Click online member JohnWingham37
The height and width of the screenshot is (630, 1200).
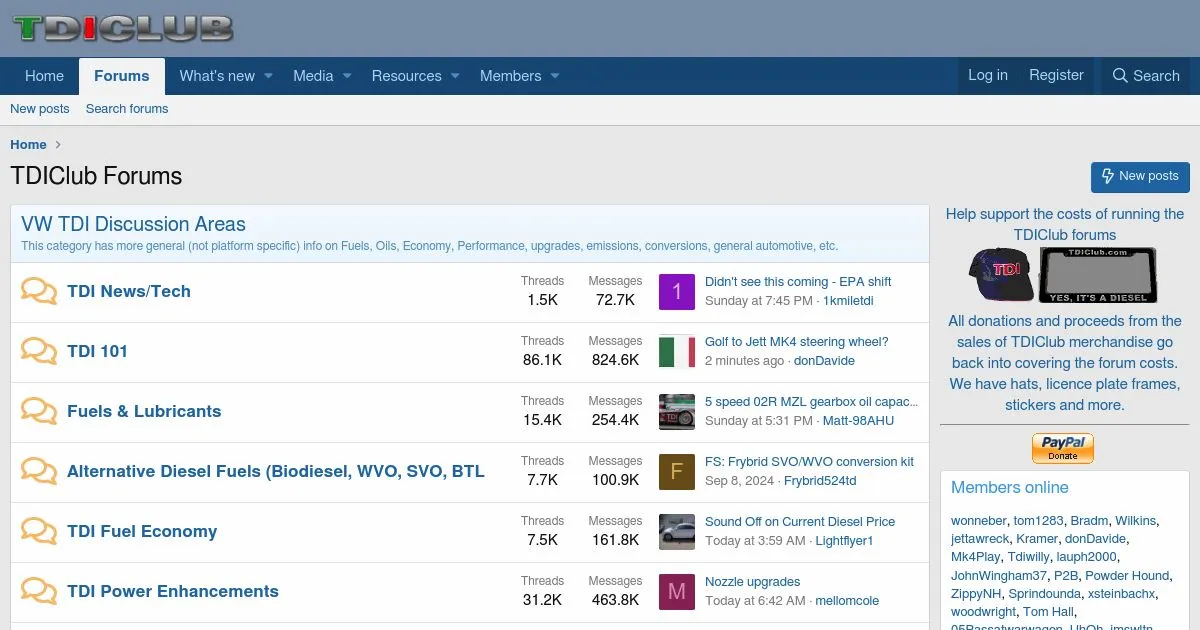[999, 575]
